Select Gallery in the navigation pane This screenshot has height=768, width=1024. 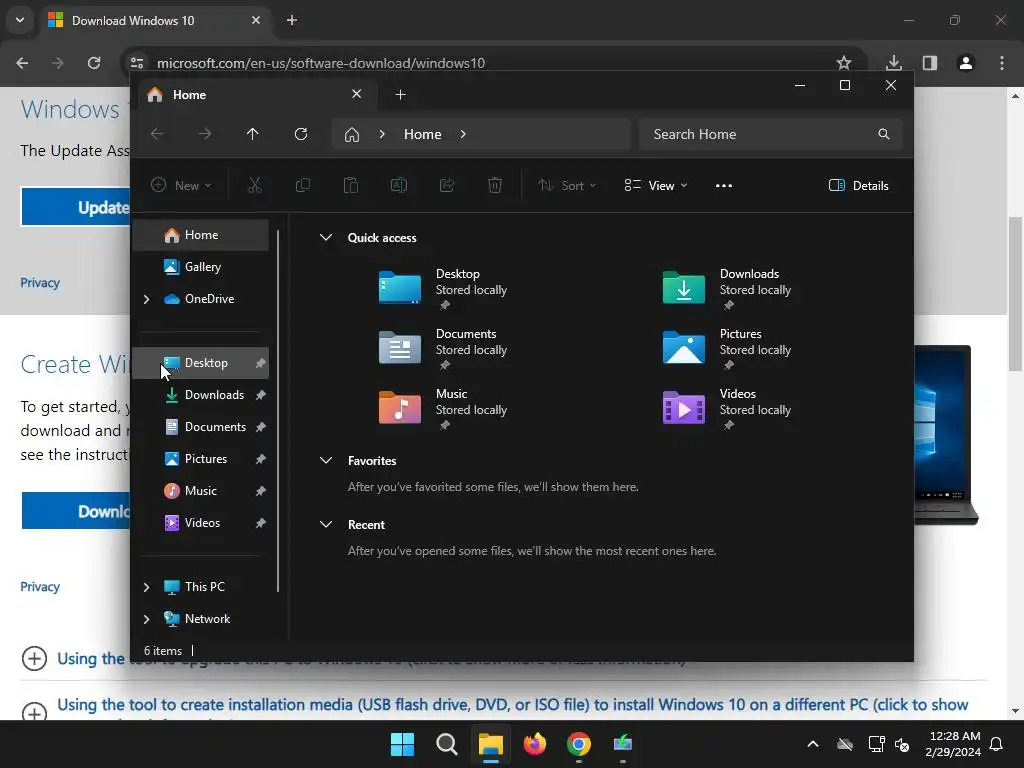point(200,266)
